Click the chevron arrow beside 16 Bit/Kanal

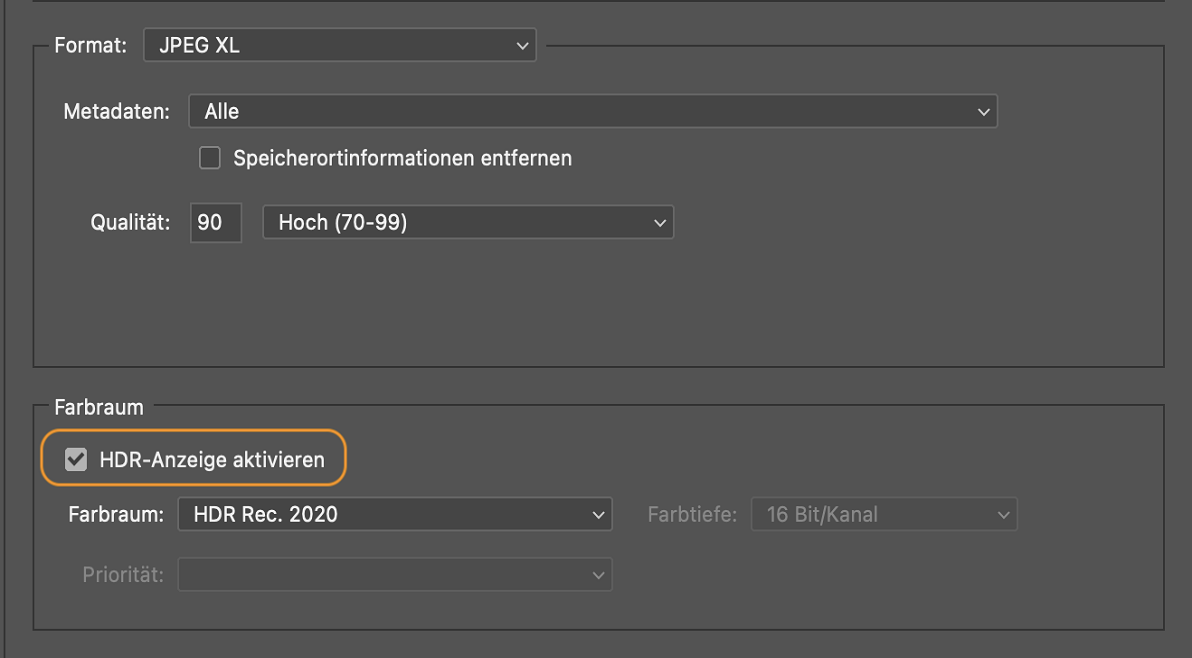(x=1003, y=515)
